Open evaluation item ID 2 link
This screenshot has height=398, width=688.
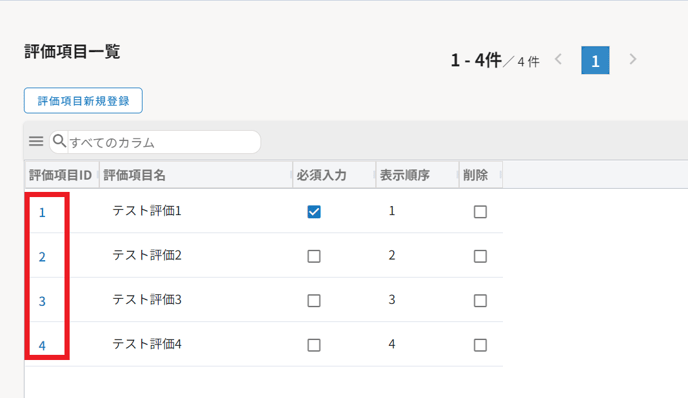click(x=42, y=257)
